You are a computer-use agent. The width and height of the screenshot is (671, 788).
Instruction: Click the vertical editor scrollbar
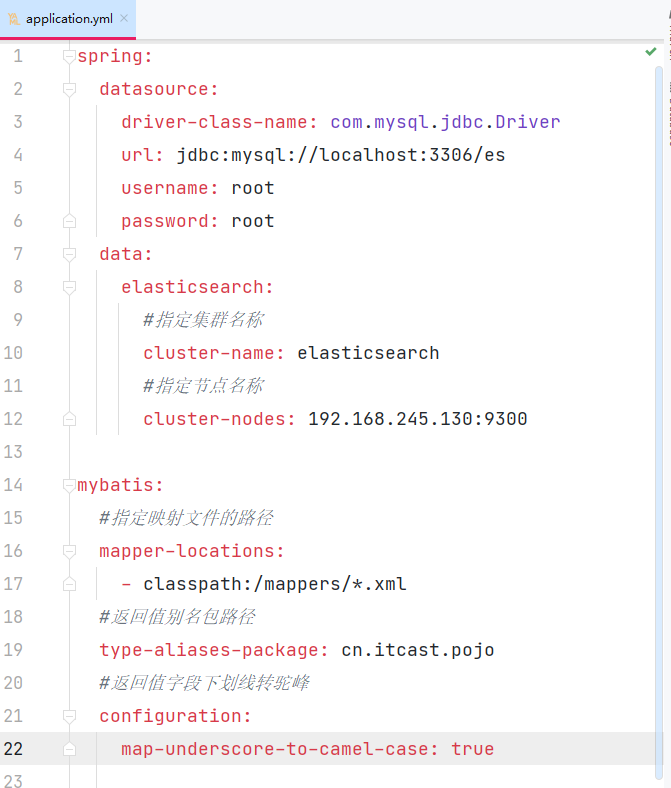[659, 422]
